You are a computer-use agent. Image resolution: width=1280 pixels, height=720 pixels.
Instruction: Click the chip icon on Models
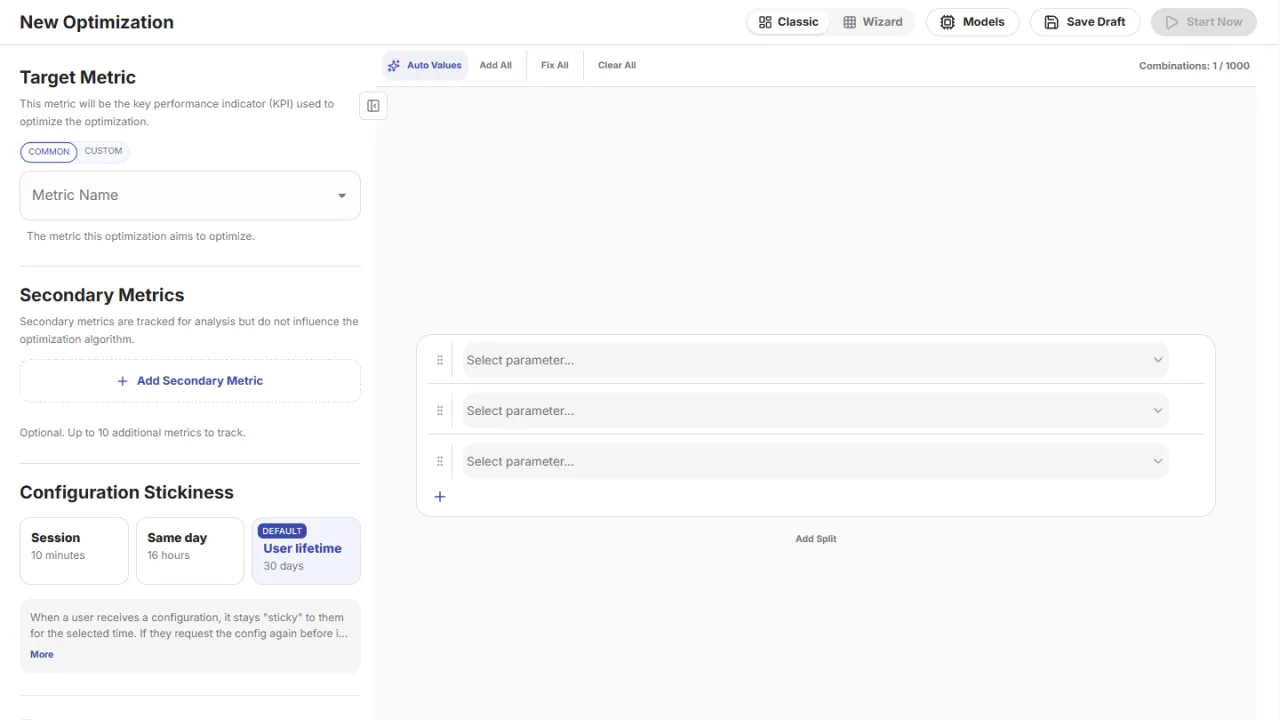tap(948, 22)
